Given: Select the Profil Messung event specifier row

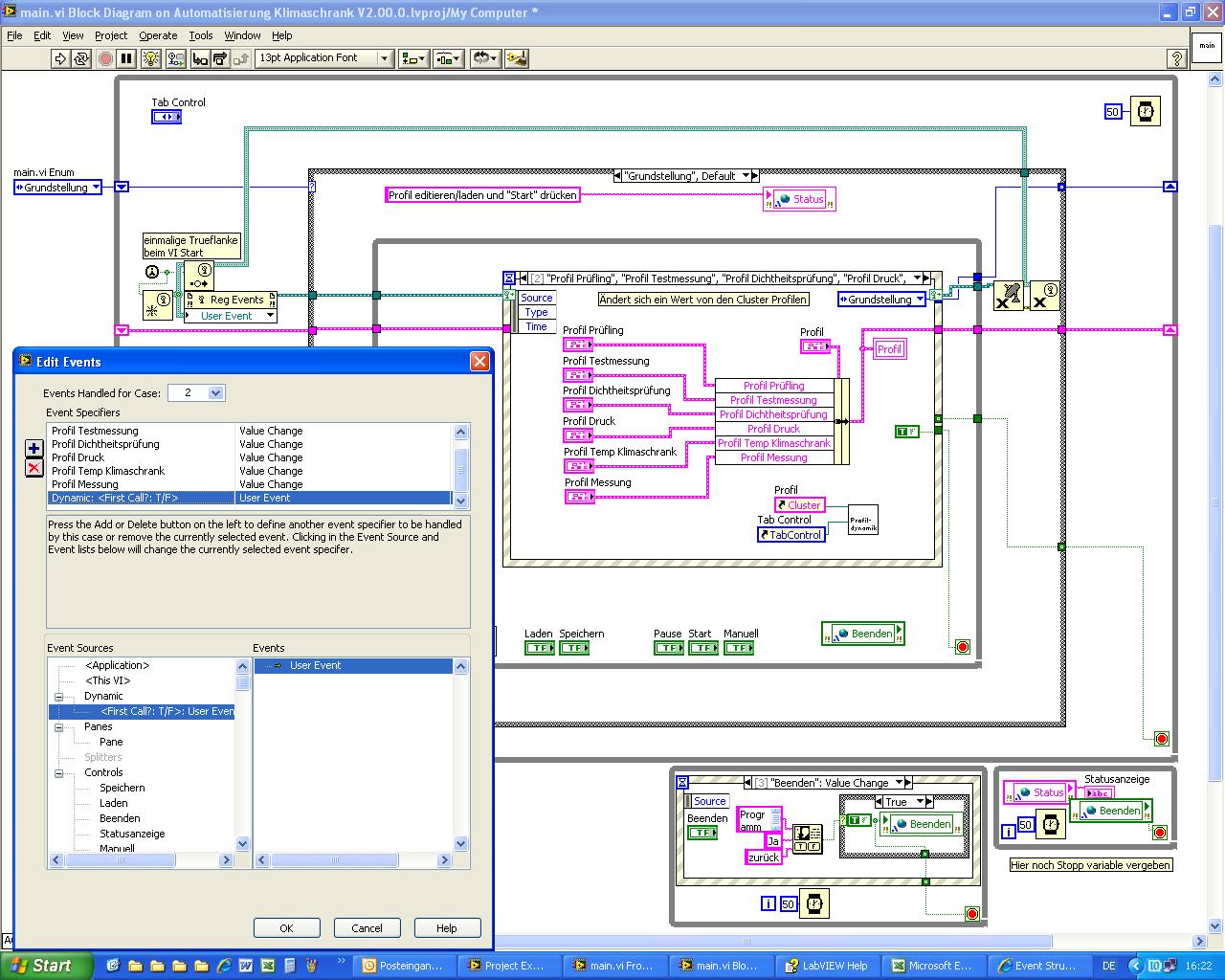Looking at the screenshot, I should click(x=250, y=484).
